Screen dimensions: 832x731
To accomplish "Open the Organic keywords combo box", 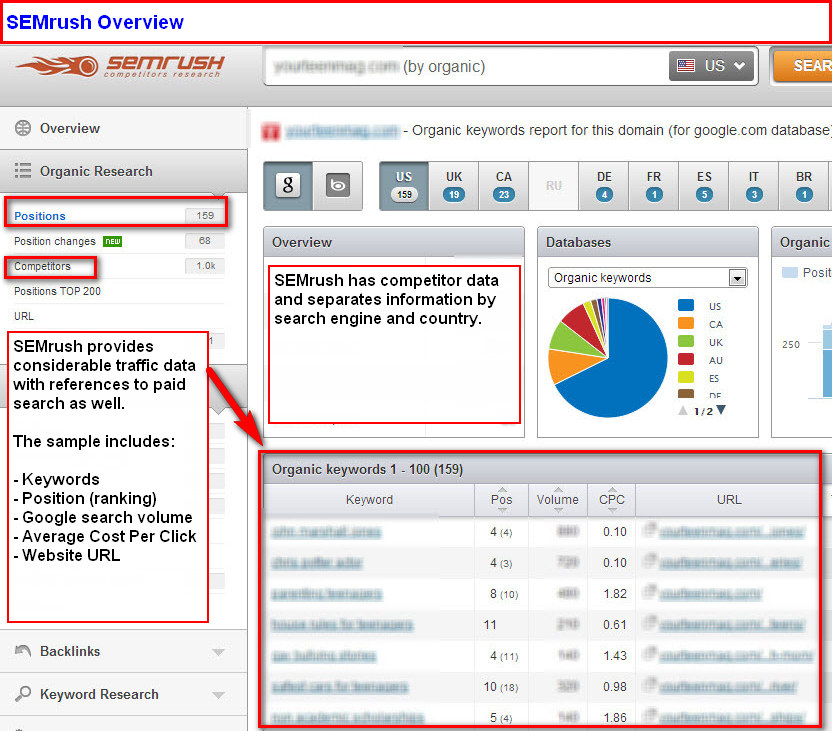I will pos(647,277).
